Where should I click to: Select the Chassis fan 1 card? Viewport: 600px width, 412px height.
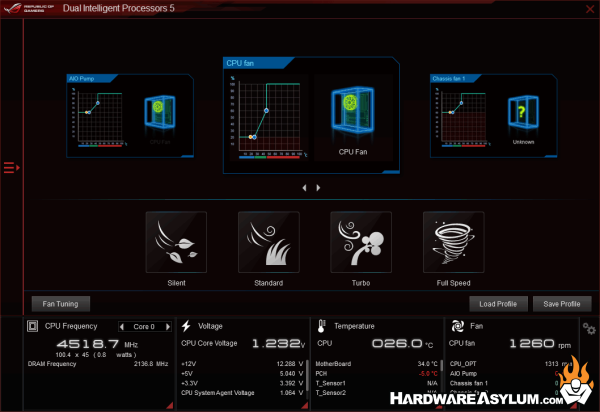(x=494, y=116)
